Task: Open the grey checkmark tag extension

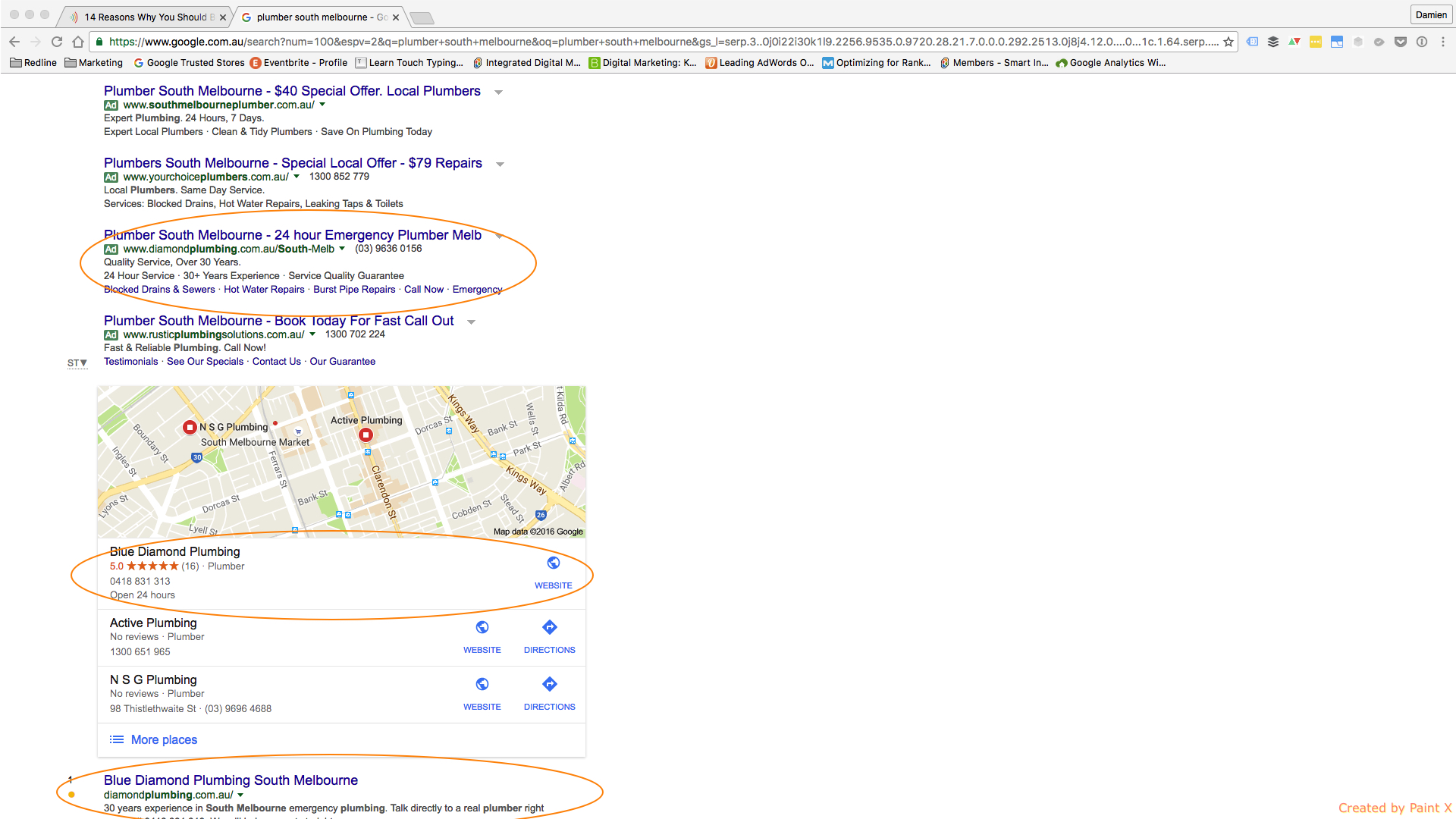Action: click(1379, 42)
